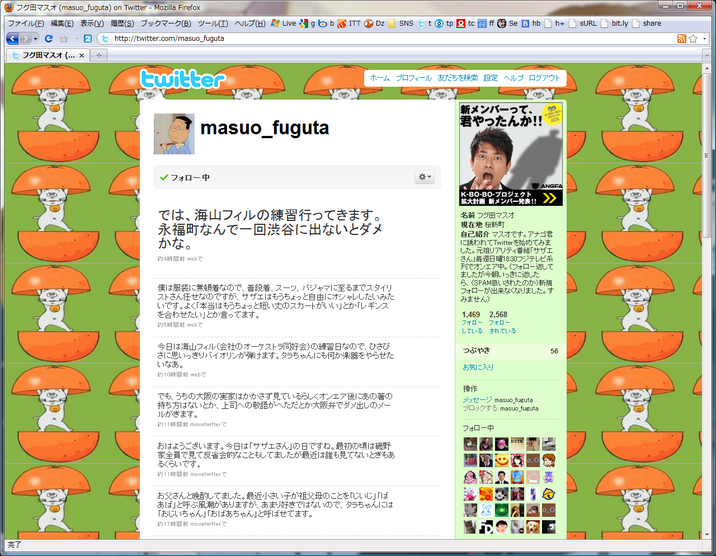Go forward with the Forward arrow
This screenshot has width=716, height=556.
[25, 39]
